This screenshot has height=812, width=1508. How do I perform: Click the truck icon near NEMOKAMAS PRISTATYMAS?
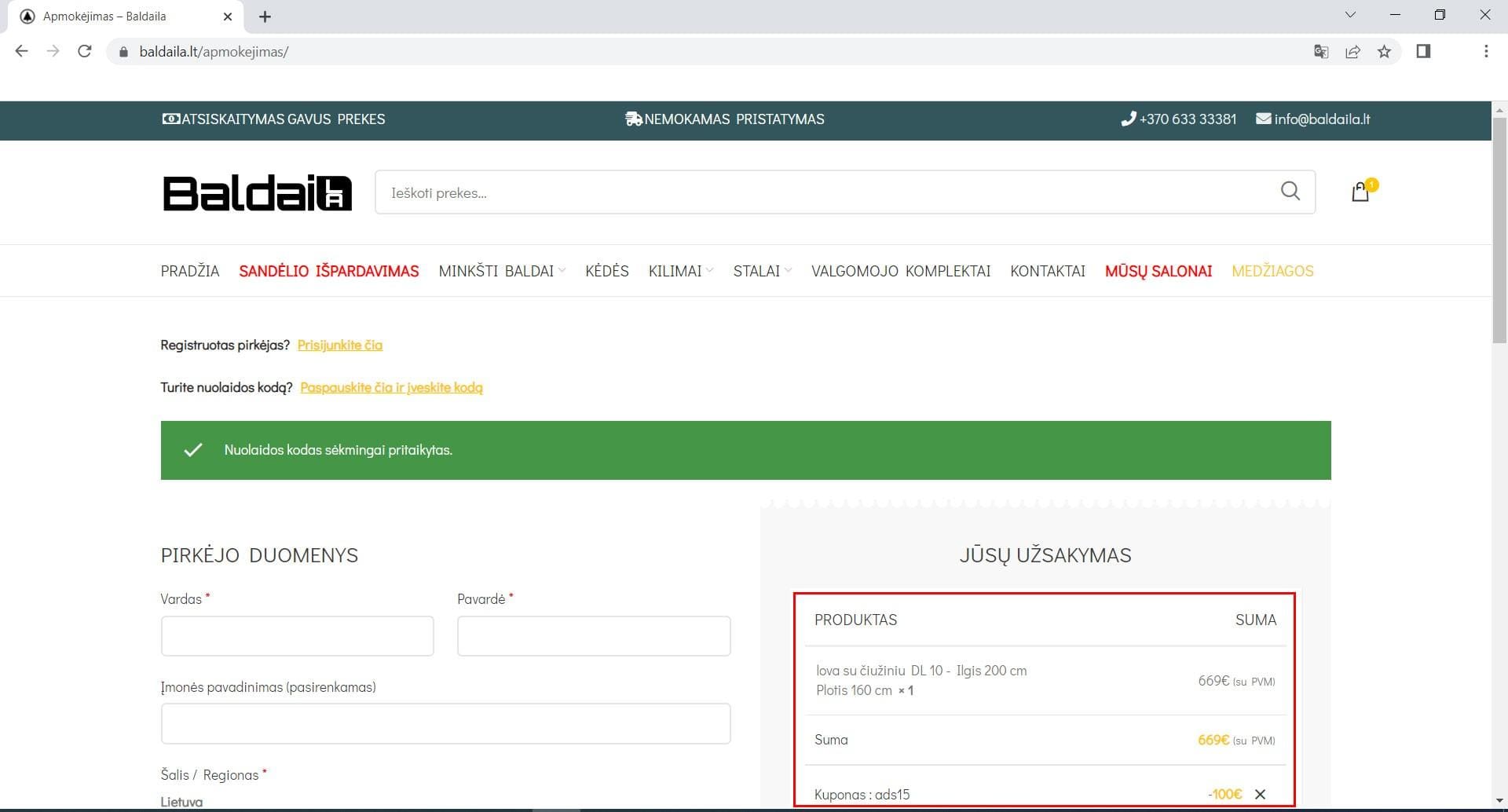(x=633, y=119)
